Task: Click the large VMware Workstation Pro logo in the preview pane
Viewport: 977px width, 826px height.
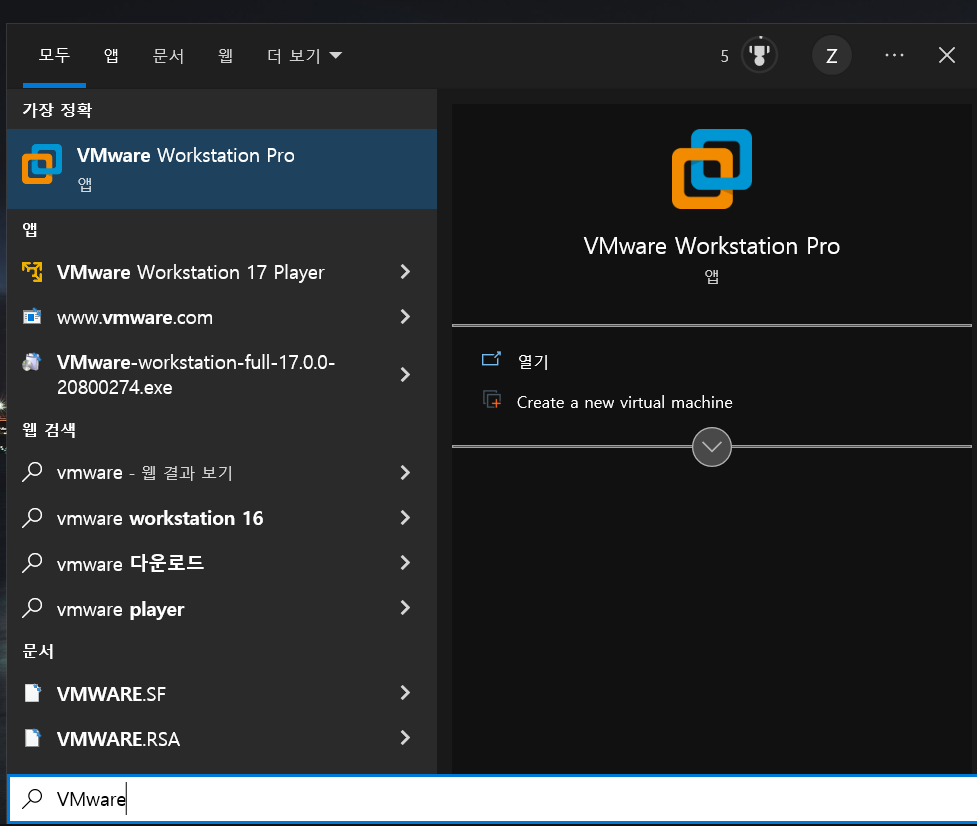Action: [712, 169]
